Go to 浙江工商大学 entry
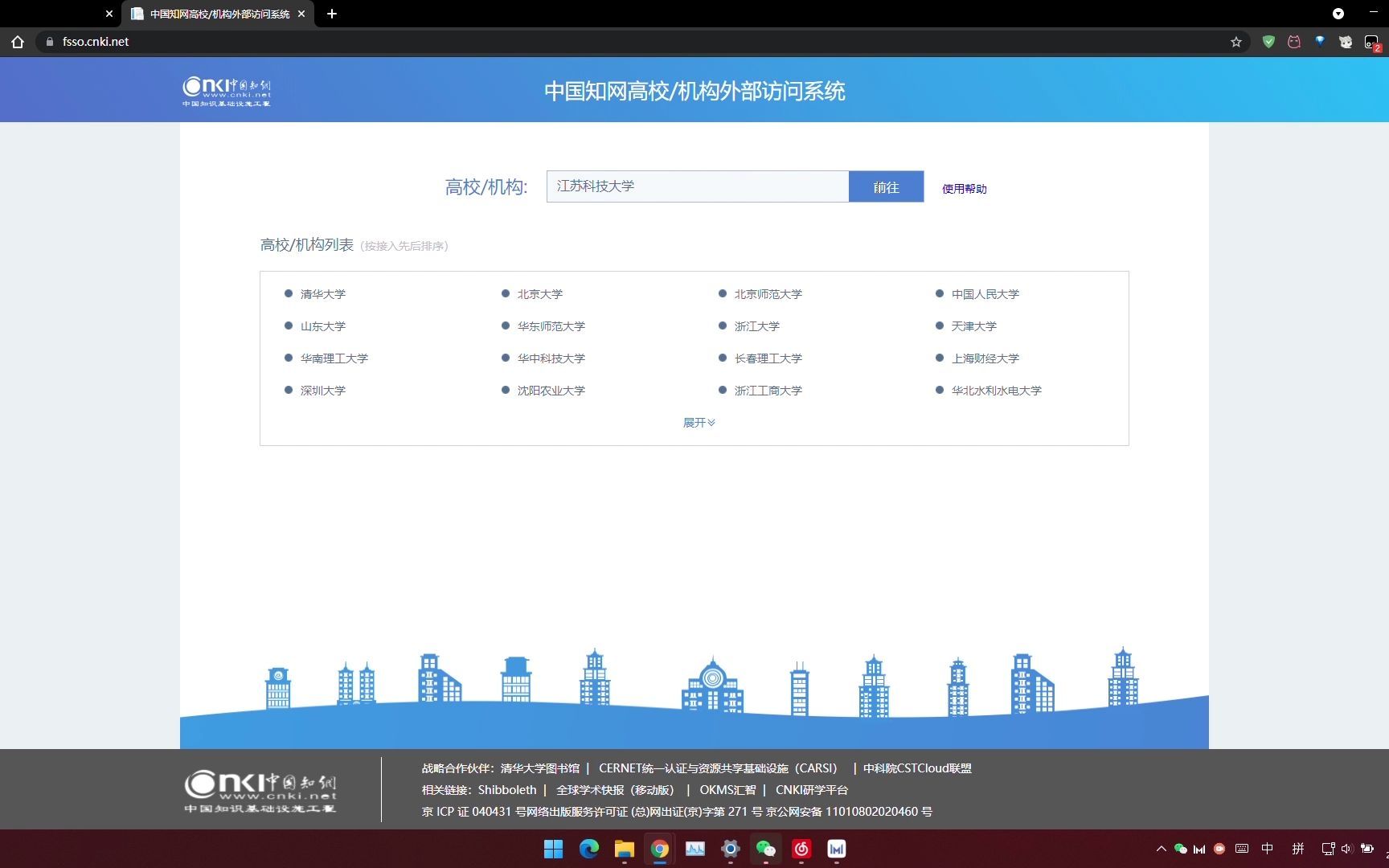This screenshot has width=1389, height=868. [768, 391]
